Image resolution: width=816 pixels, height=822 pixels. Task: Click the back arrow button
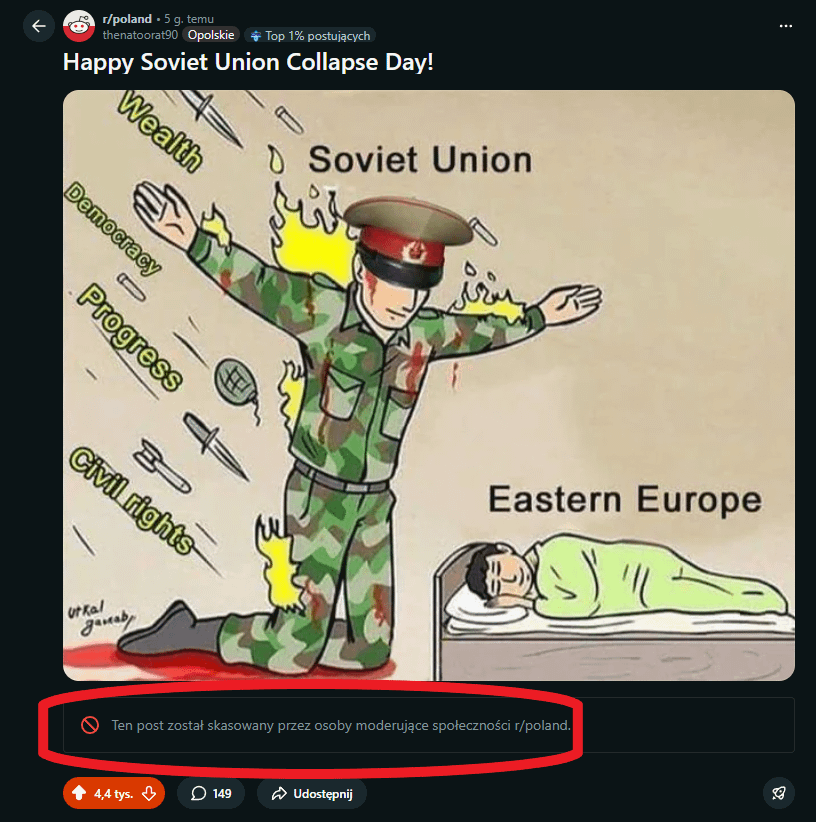[39, 26]
